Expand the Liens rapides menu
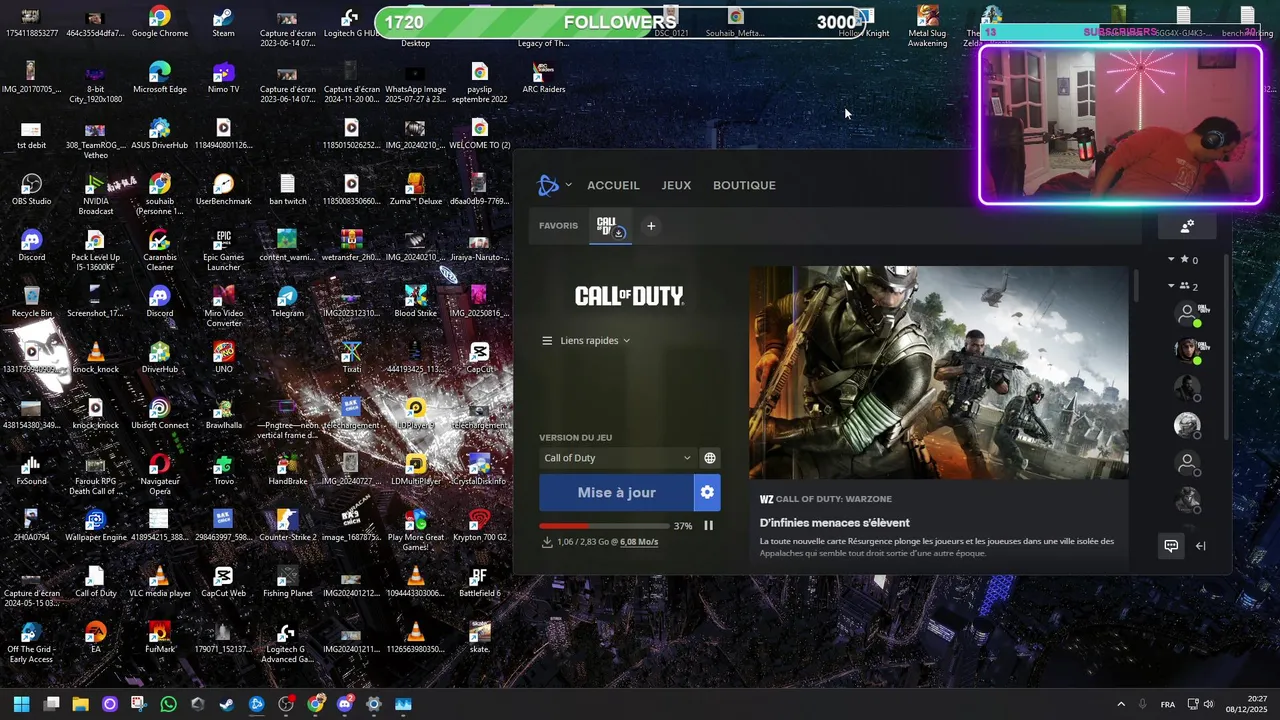This screenshot has width=1280, height=720. (x=586, y=341)
